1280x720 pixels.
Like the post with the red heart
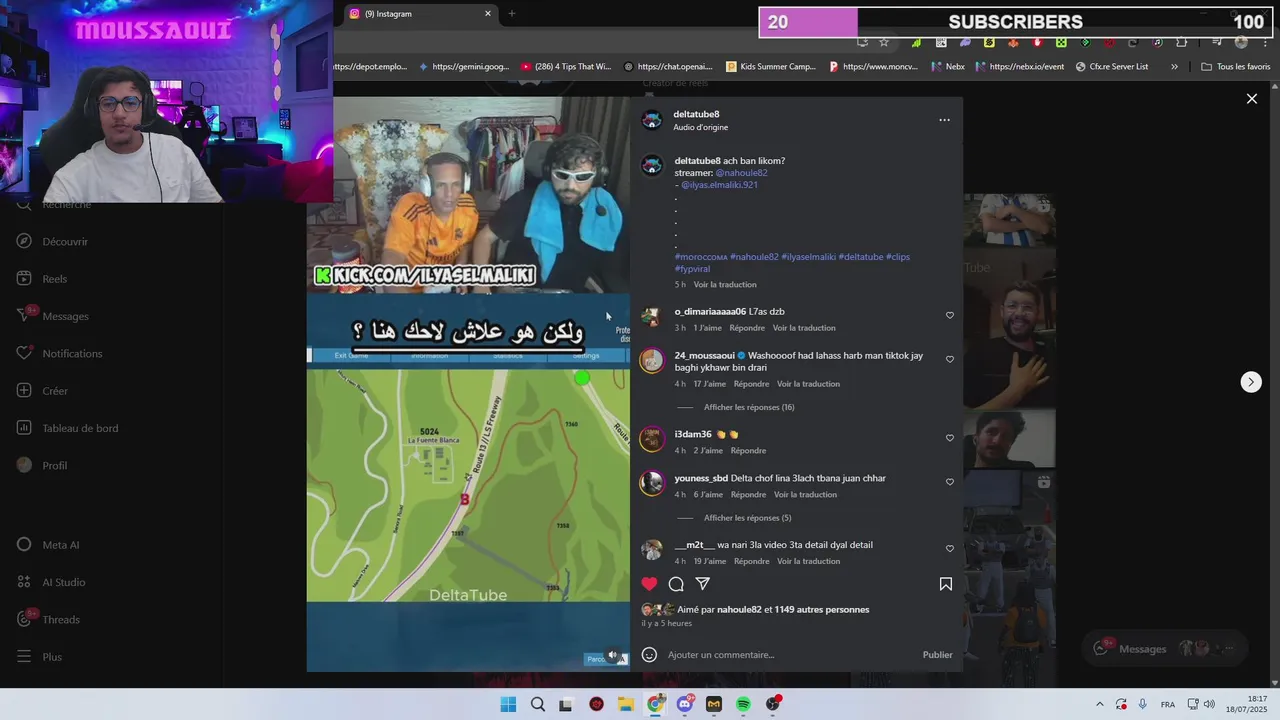(650, 584)
